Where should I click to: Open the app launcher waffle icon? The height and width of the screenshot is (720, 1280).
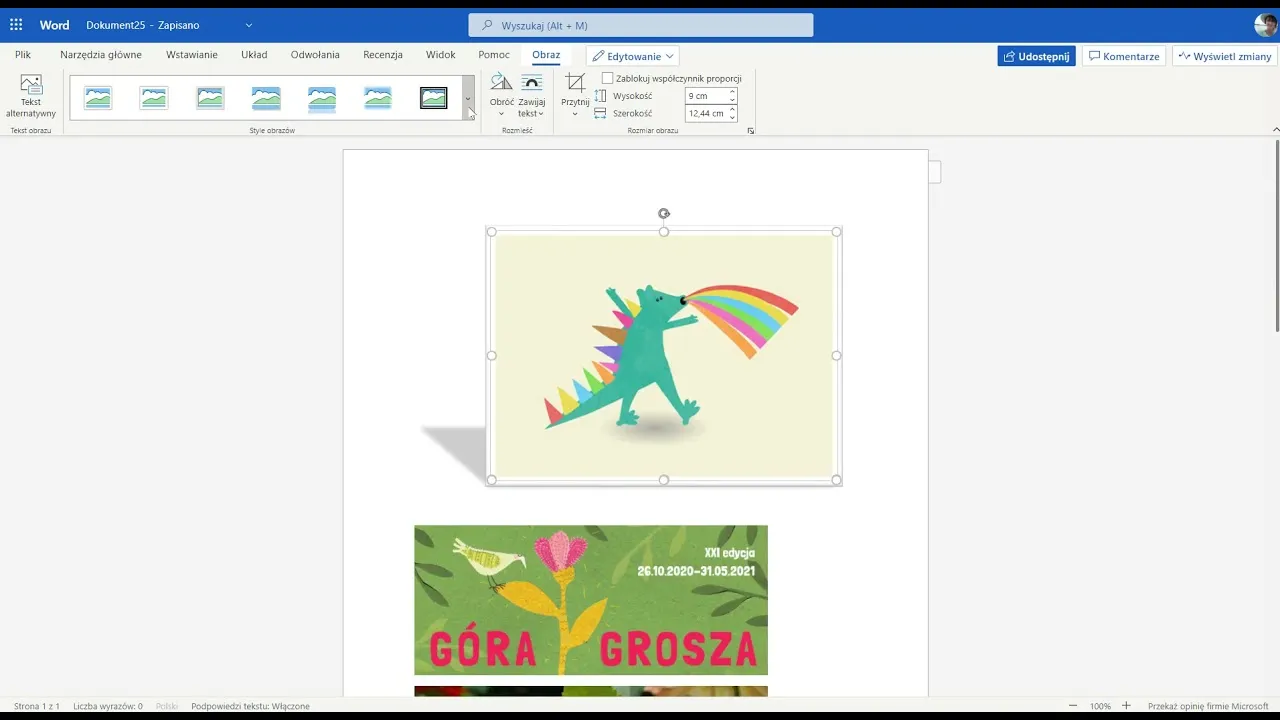16,25
